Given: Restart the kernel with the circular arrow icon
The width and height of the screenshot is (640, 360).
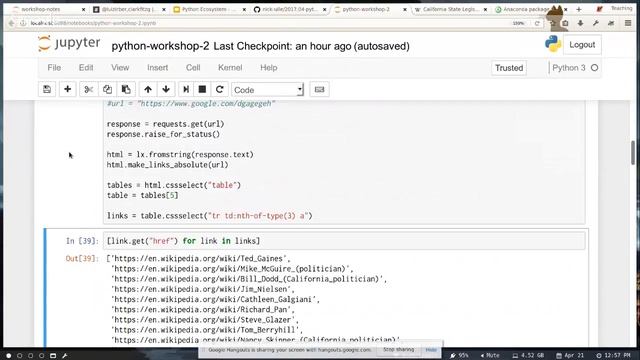Looking at the screenshot, I should click(x=220, y=89).
